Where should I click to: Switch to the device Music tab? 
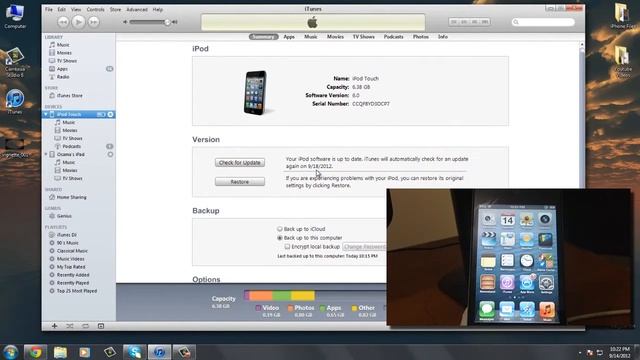(311, 37)
